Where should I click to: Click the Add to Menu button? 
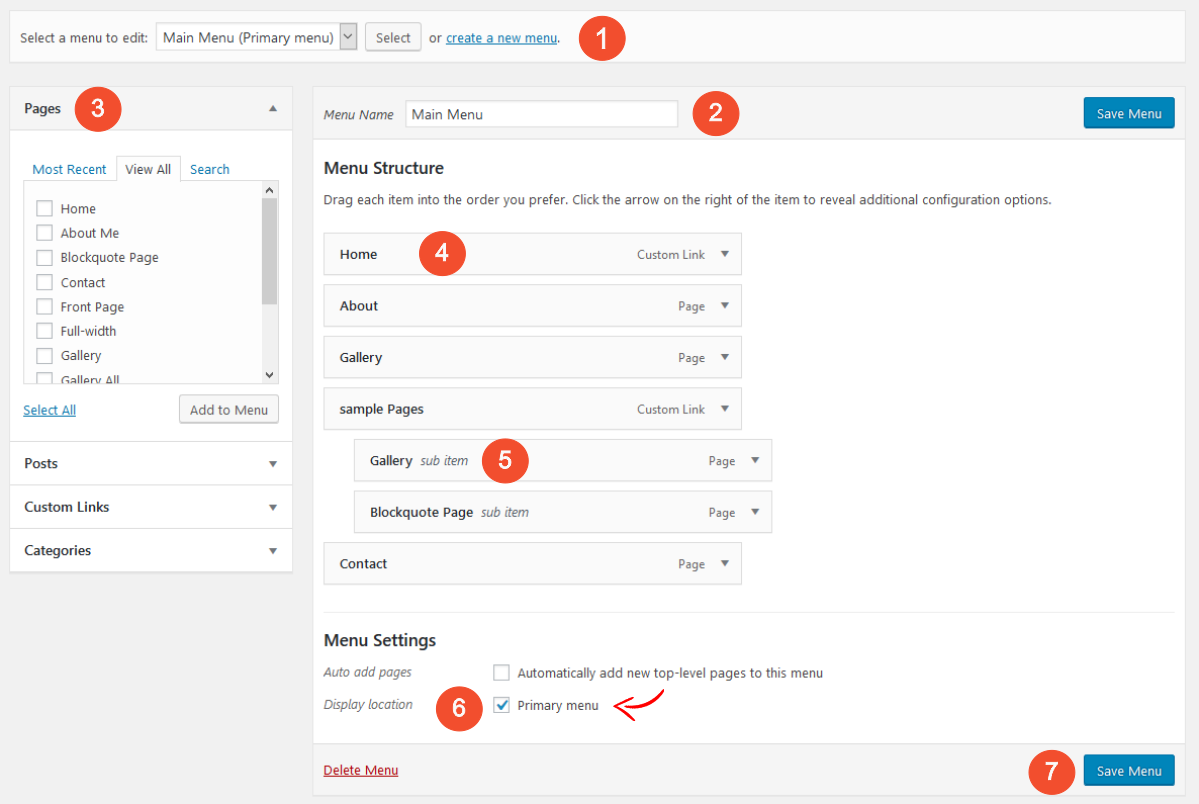pos(229,409)
